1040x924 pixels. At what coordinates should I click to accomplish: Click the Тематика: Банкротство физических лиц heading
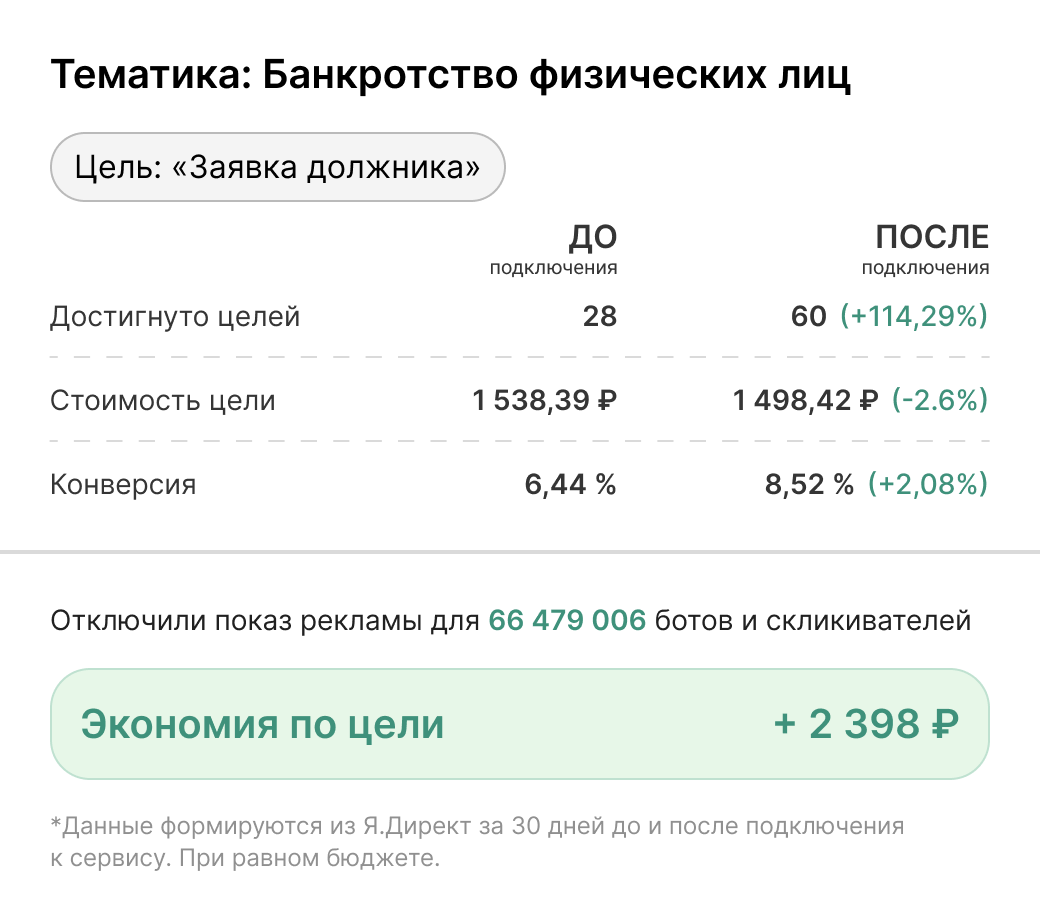450,76
